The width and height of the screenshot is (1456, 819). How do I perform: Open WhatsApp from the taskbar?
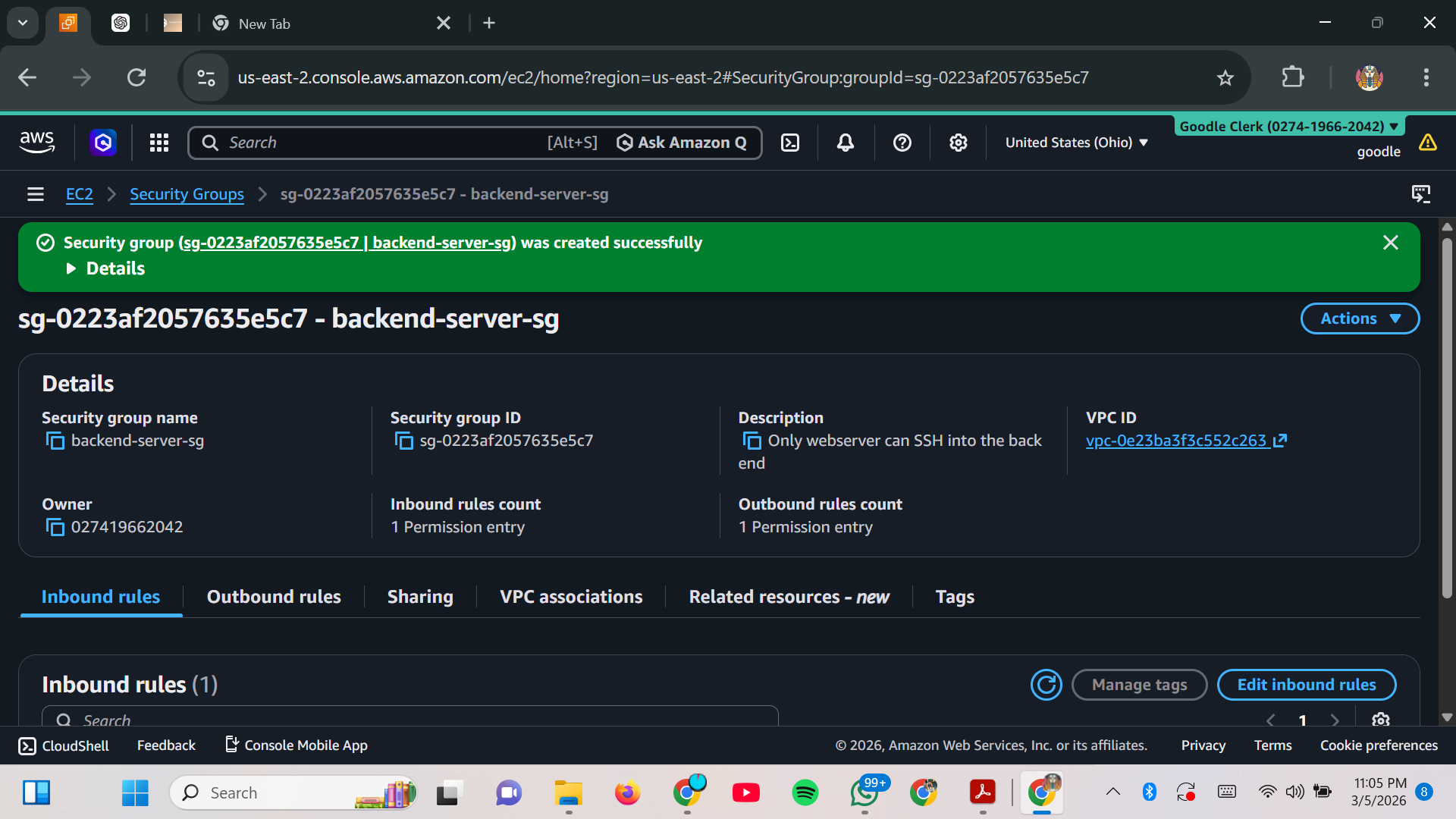click(x=864, y=792)
